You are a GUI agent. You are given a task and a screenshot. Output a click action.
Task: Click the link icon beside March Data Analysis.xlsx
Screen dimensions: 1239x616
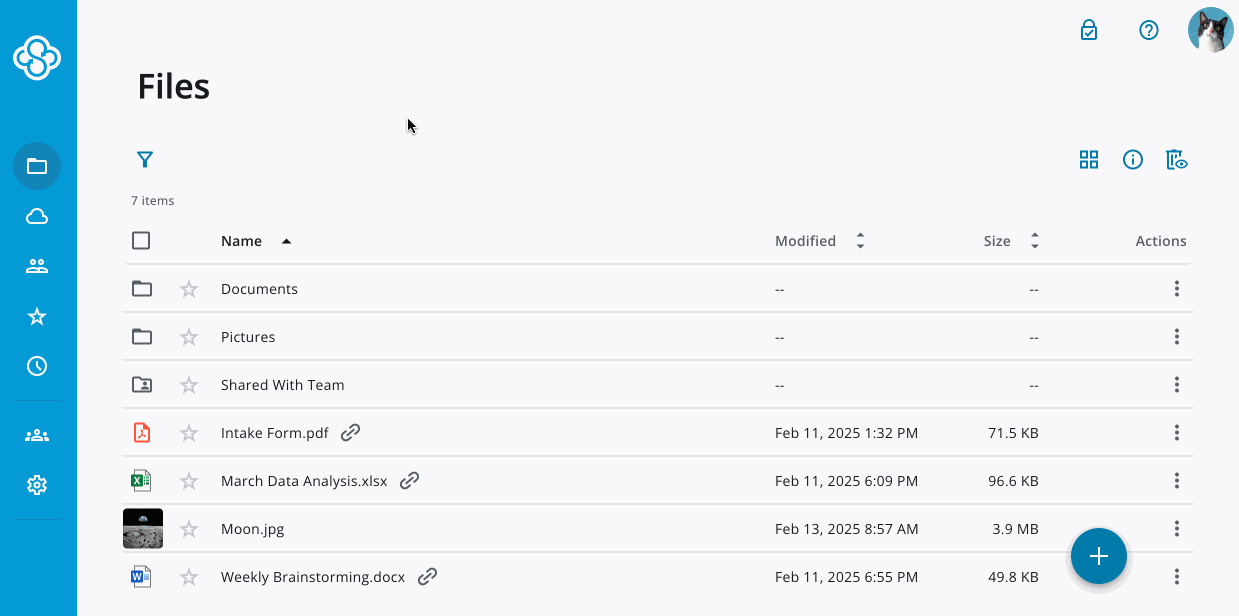409,481
